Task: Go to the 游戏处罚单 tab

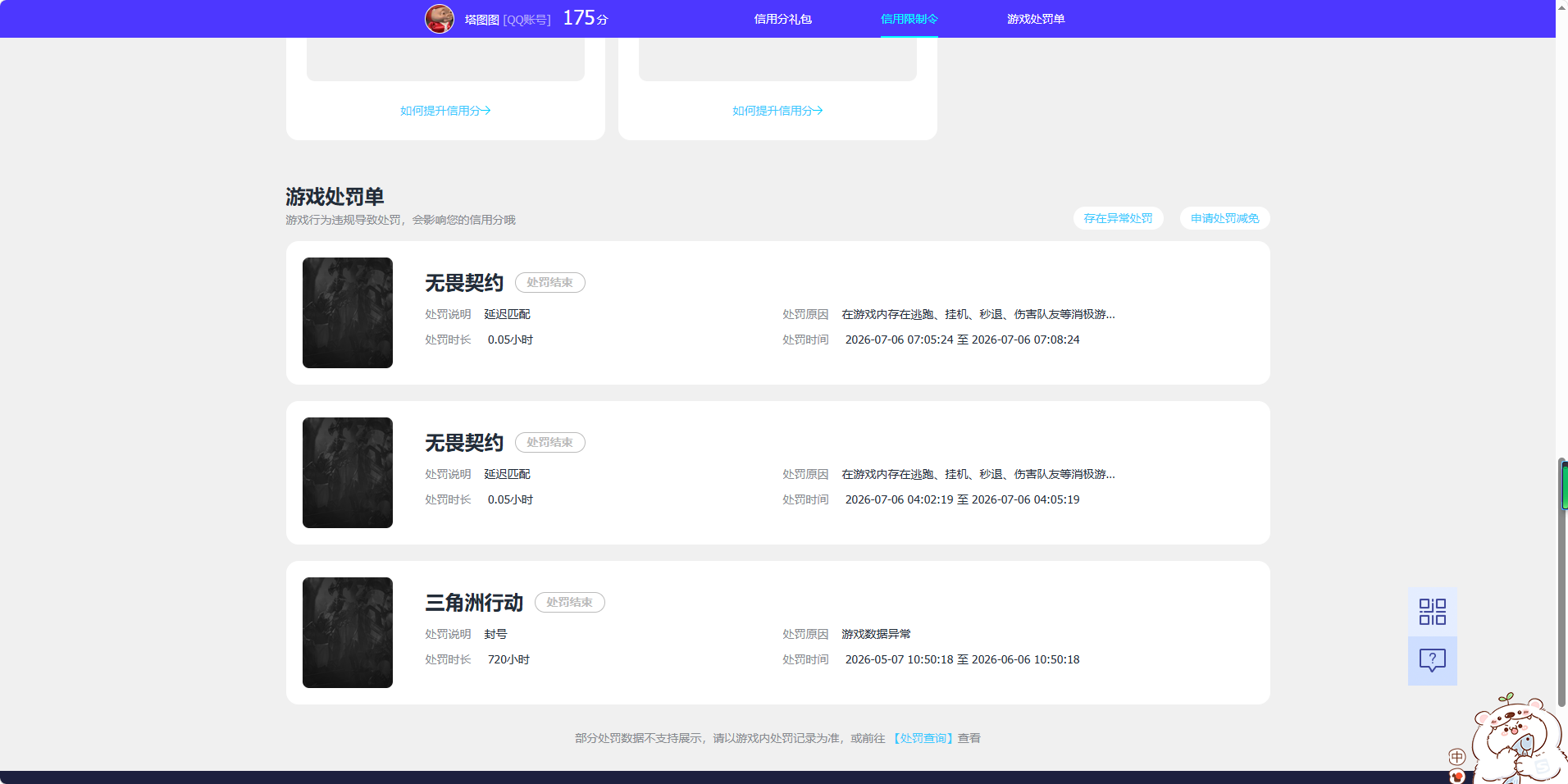Action: [1036, 19]
